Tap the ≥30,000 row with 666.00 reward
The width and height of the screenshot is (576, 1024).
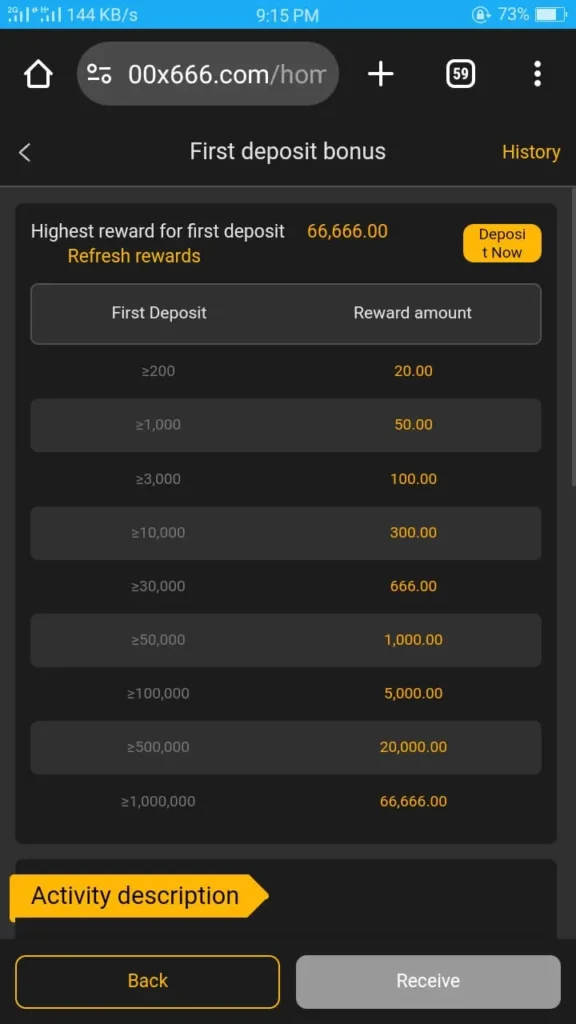[286, 586]
